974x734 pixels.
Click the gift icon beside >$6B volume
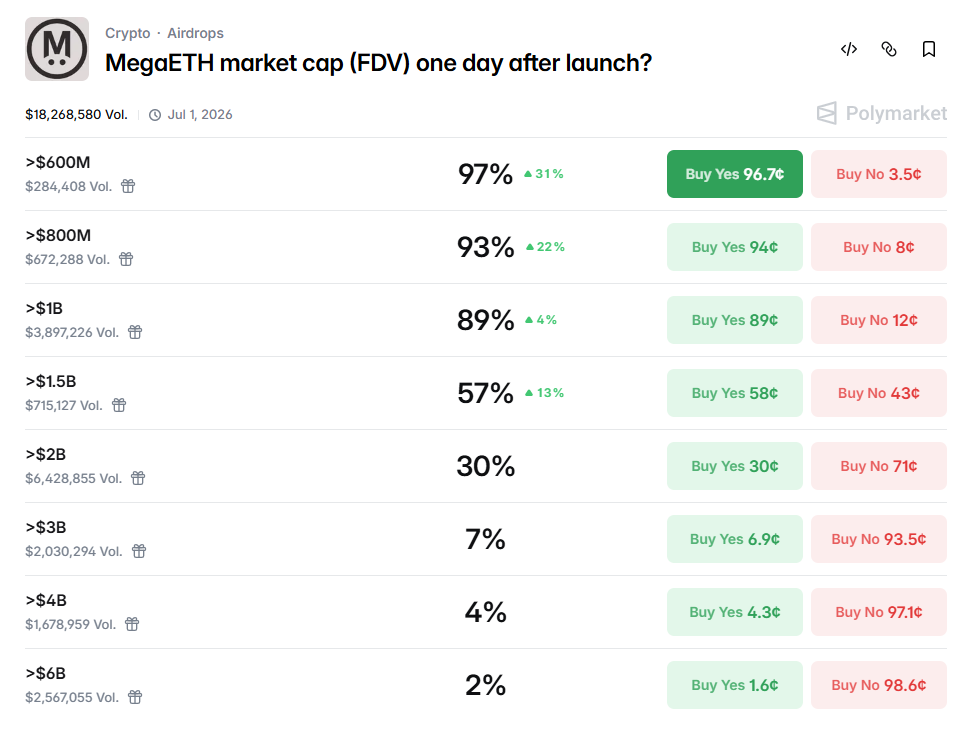click(135, 697)
